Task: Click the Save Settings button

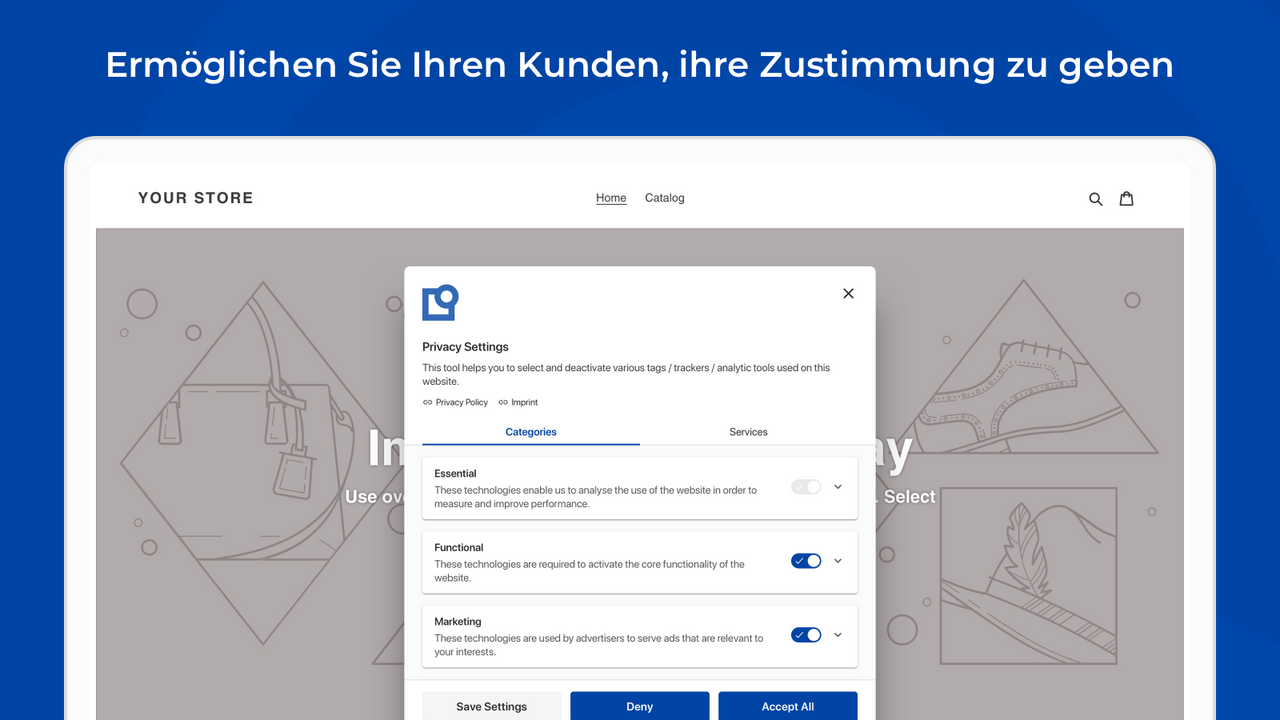Action: click(x=491, y=706)
